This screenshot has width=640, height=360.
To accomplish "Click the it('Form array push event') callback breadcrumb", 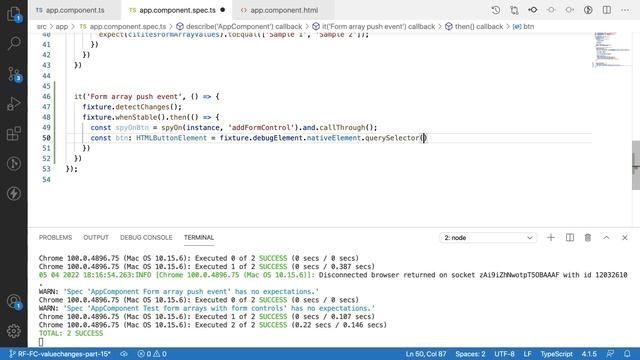I will click(x=373, y=27).
